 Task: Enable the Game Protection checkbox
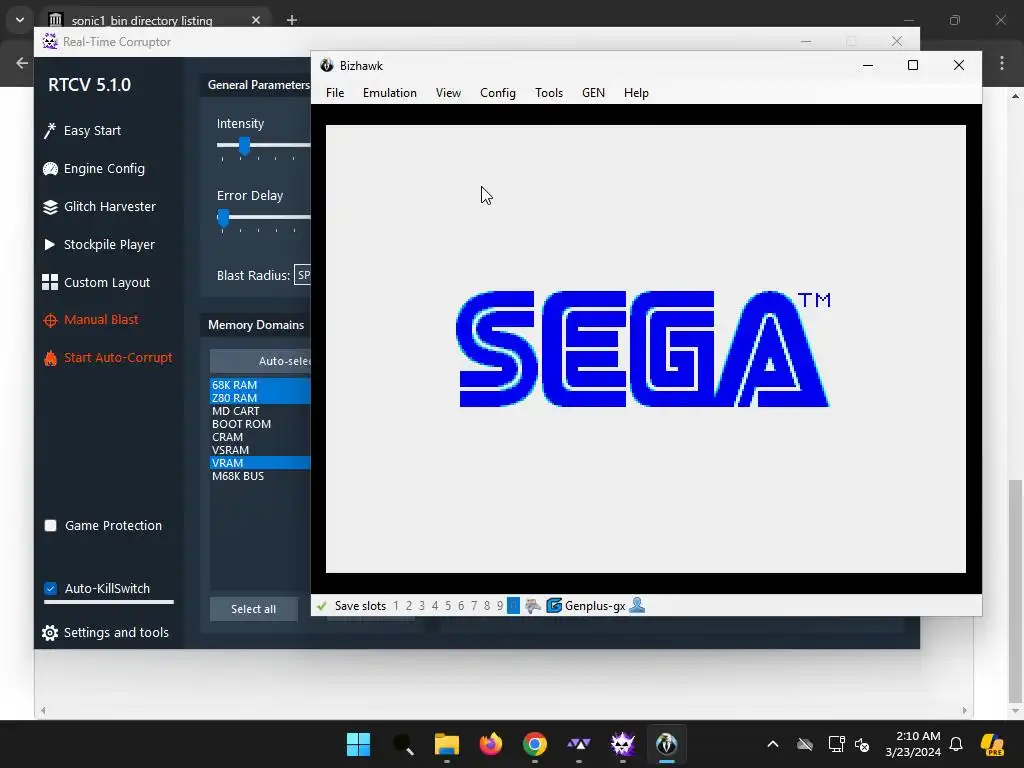click(x=50, y=526)
